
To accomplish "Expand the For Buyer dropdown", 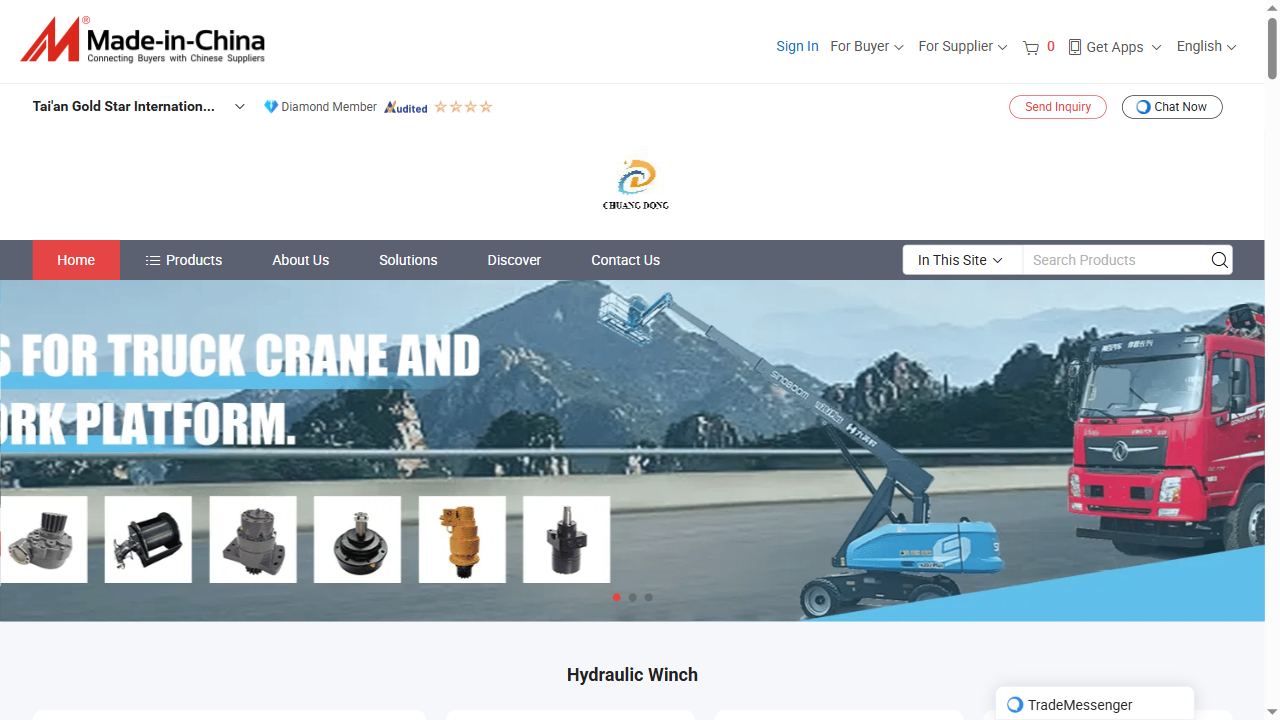I will point(867,47).
